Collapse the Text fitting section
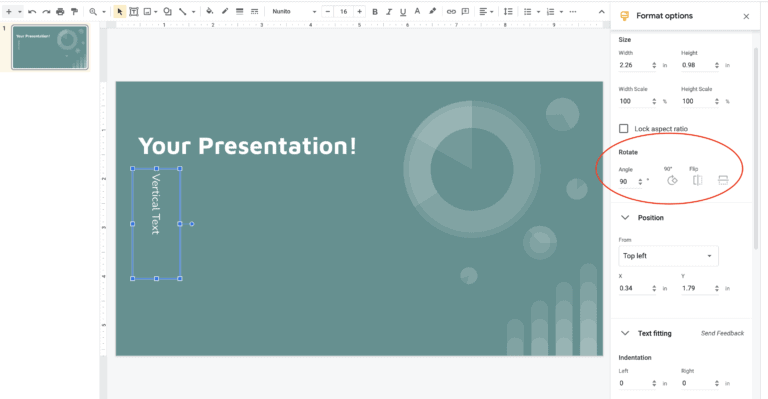The width and height of the screenshot is (768, 399). [625, 333]
